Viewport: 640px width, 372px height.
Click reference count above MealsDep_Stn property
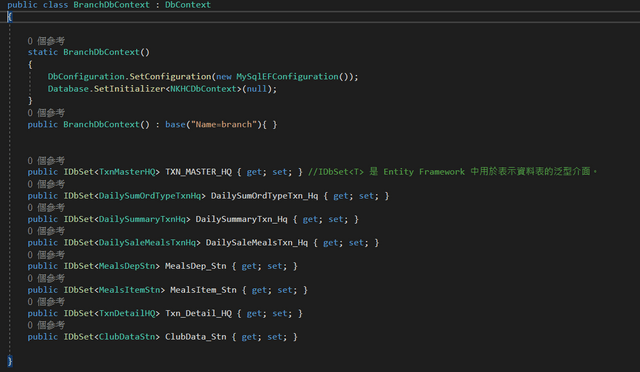pos(46,255)
